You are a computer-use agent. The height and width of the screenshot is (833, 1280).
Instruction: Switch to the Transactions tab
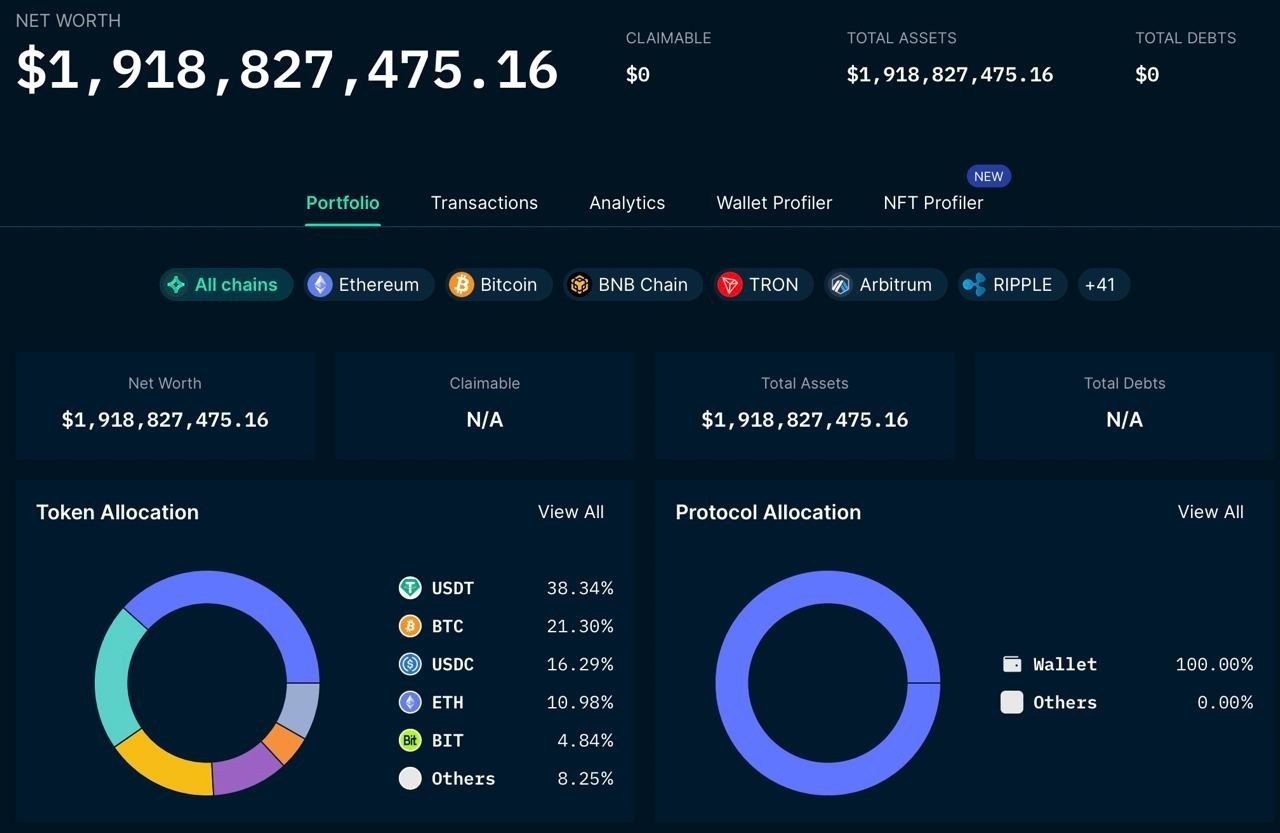(x=484, y=203)
